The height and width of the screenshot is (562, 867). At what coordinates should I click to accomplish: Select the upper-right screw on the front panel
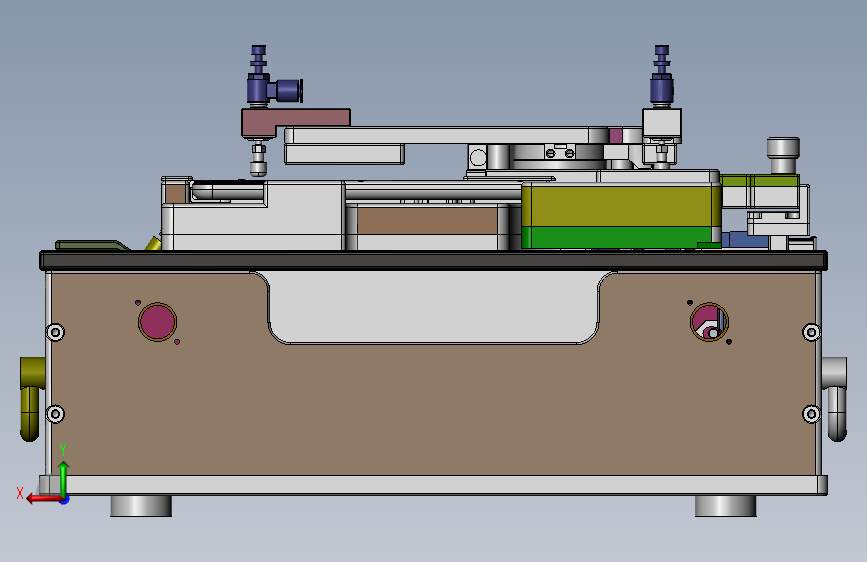pyautogui.click(x=811, y=332)
